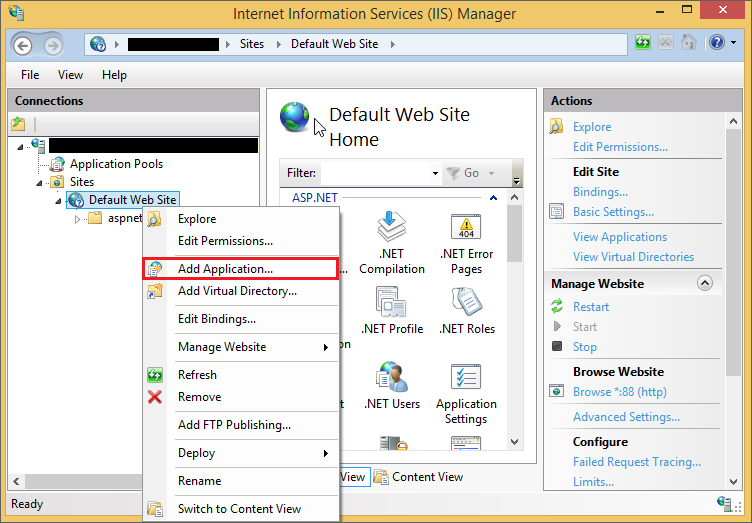The height and width of the screenshot is (523, 752).
Task: Click the stop icon in address toolbar
Action: click(x=666, y=43)
